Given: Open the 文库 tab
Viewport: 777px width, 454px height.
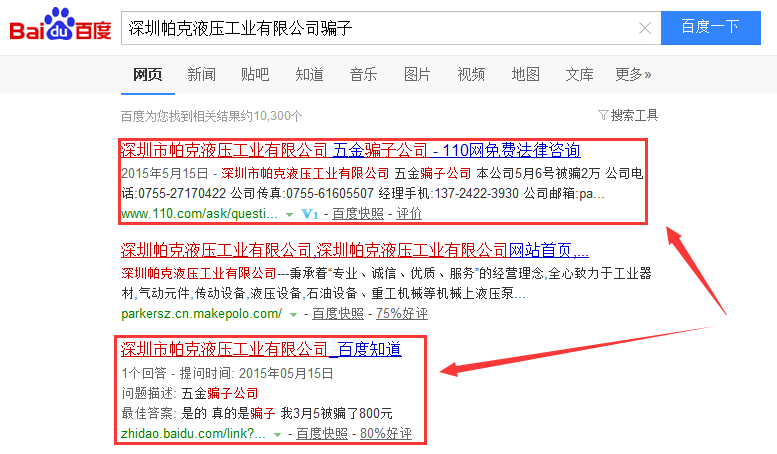Looking at the screenshot, I should click(579, 74).
